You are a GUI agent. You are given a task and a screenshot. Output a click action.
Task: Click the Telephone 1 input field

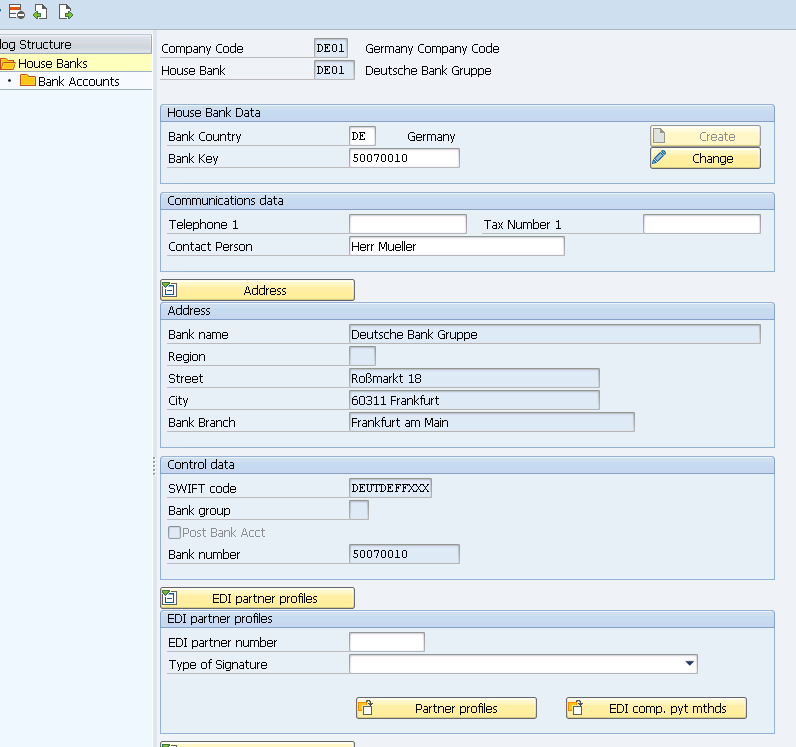[408, 224]
